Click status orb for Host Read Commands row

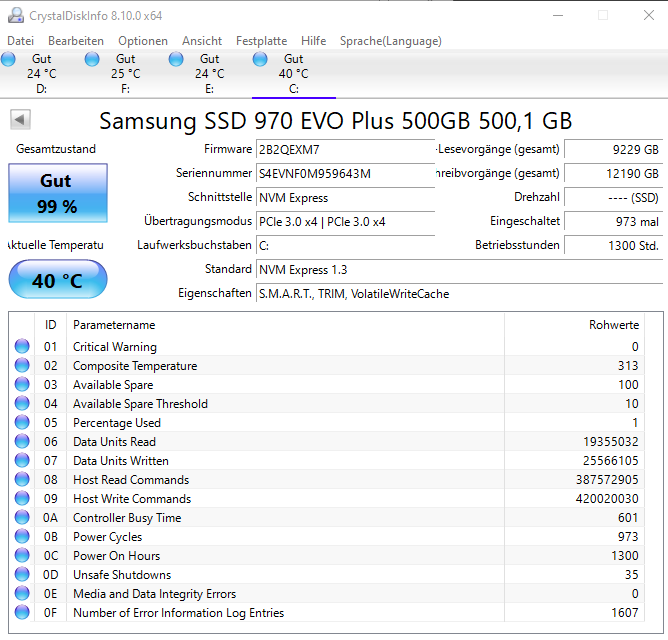pyautogui.click(x=22, y=479)
